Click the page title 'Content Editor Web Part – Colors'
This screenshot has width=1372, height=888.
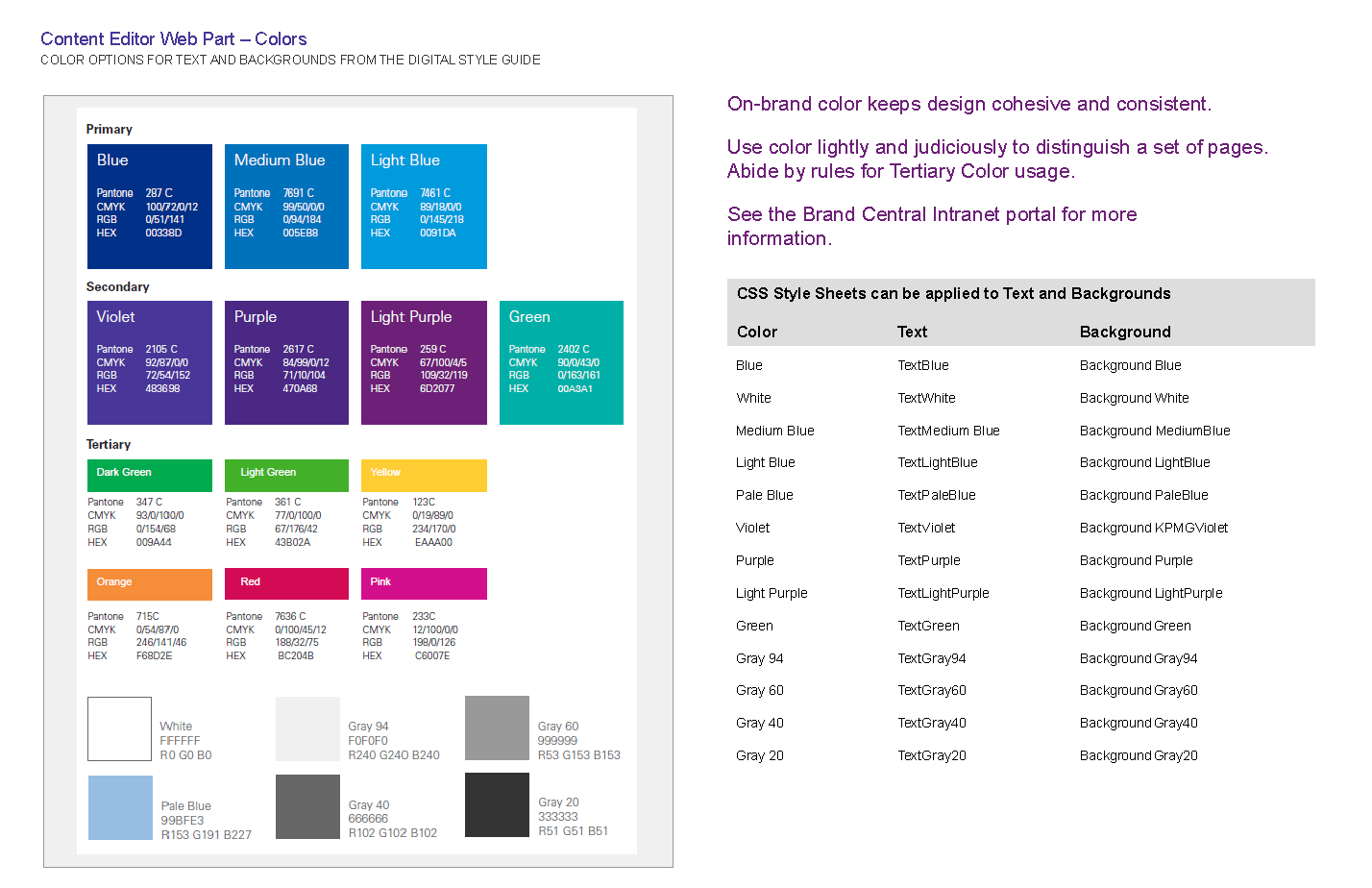coord(174,39)
